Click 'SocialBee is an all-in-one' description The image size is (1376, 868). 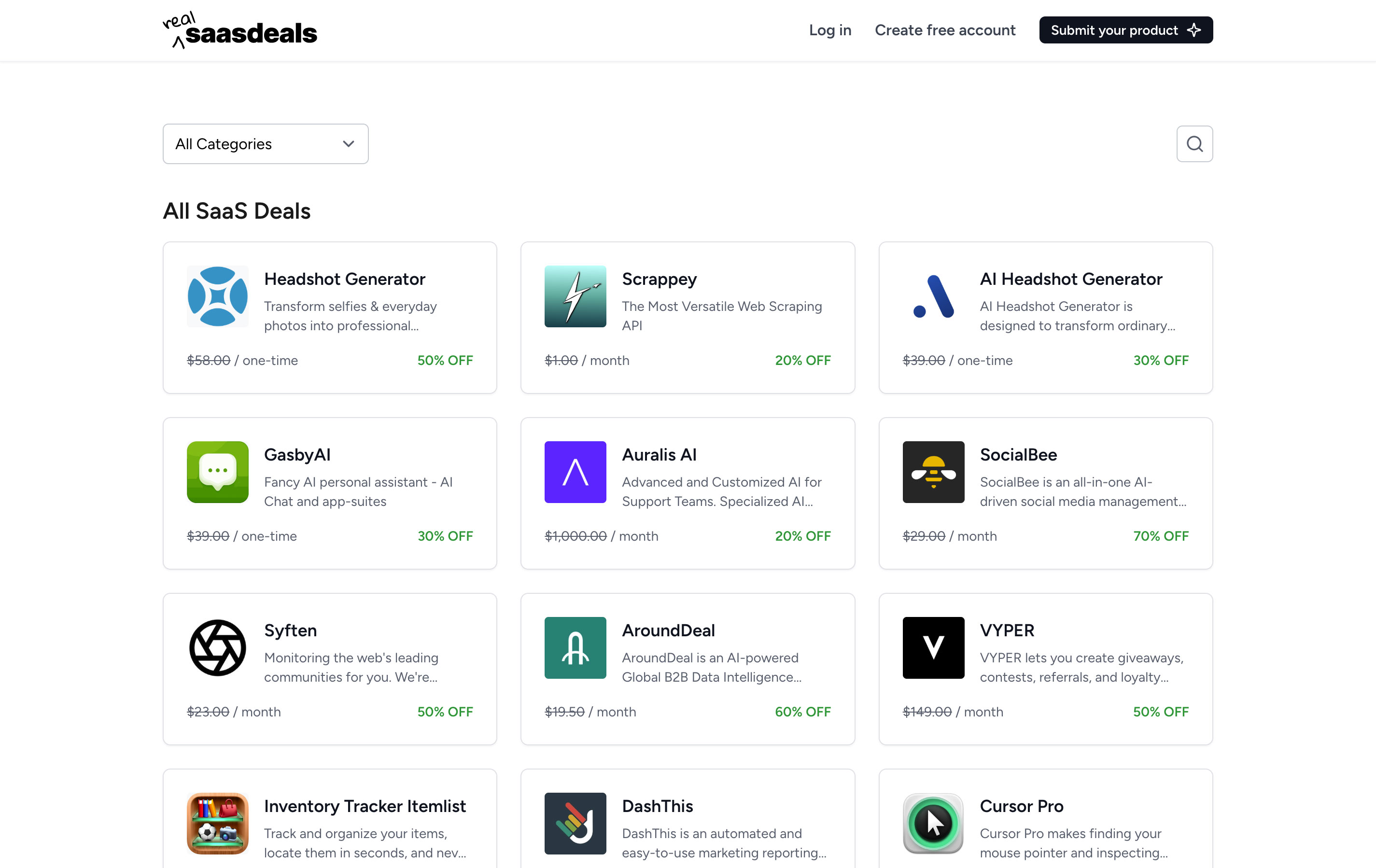pos(1083,491)
